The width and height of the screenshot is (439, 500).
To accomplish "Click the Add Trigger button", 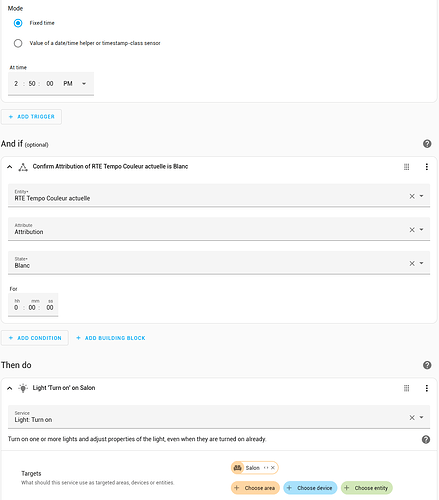I will [32, 117].
